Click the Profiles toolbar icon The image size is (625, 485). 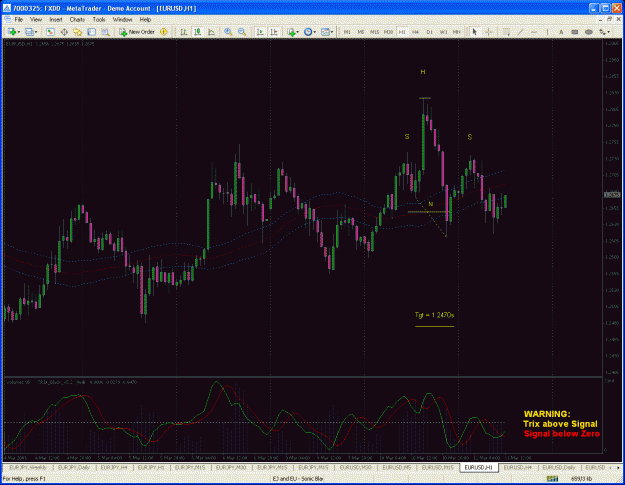pyautogui.click(x=29, y=32)
